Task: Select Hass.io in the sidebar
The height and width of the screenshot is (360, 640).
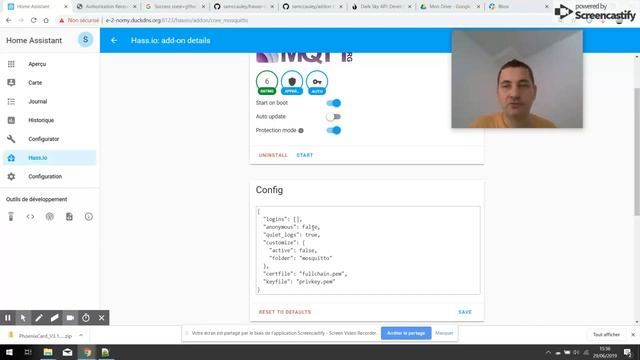Action: click(x=50, y=158)
